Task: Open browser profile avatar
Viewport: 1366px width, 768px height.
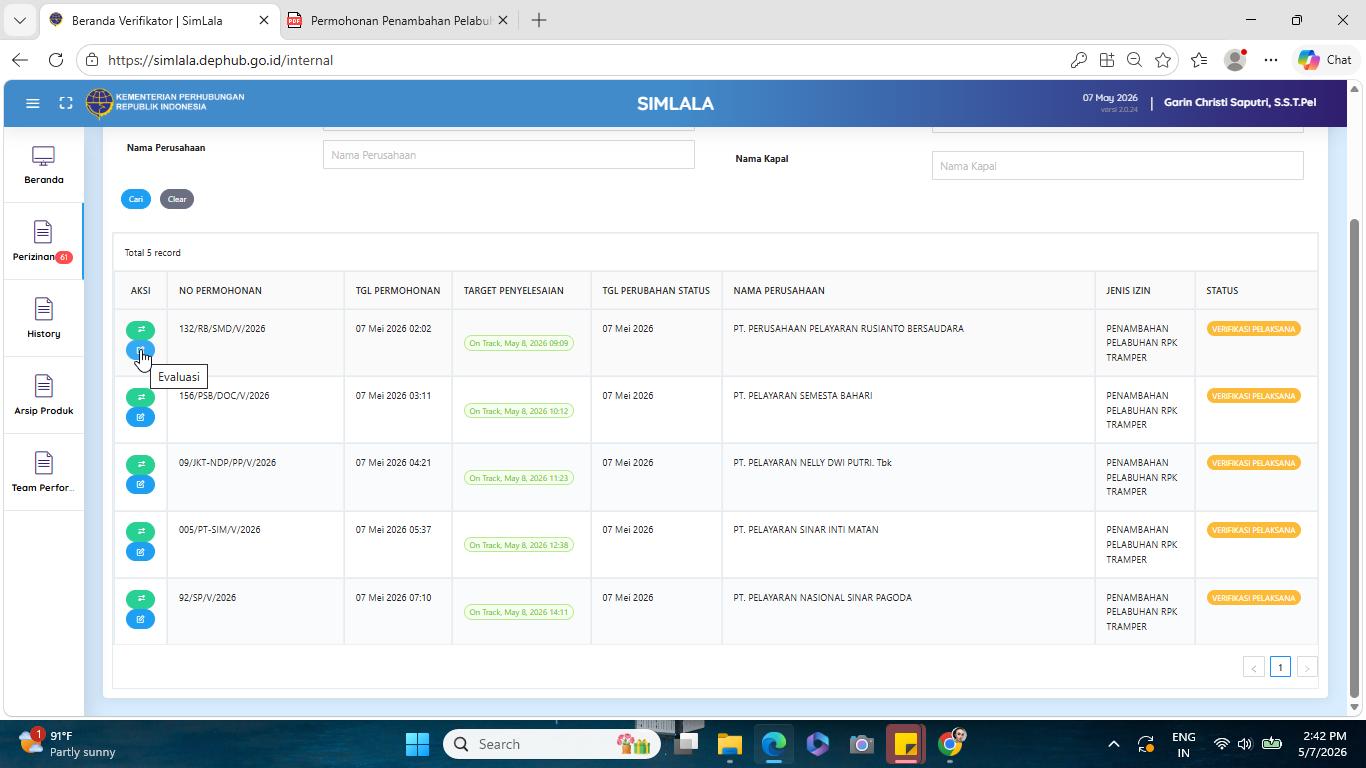Action: [x=1236, y=60]
